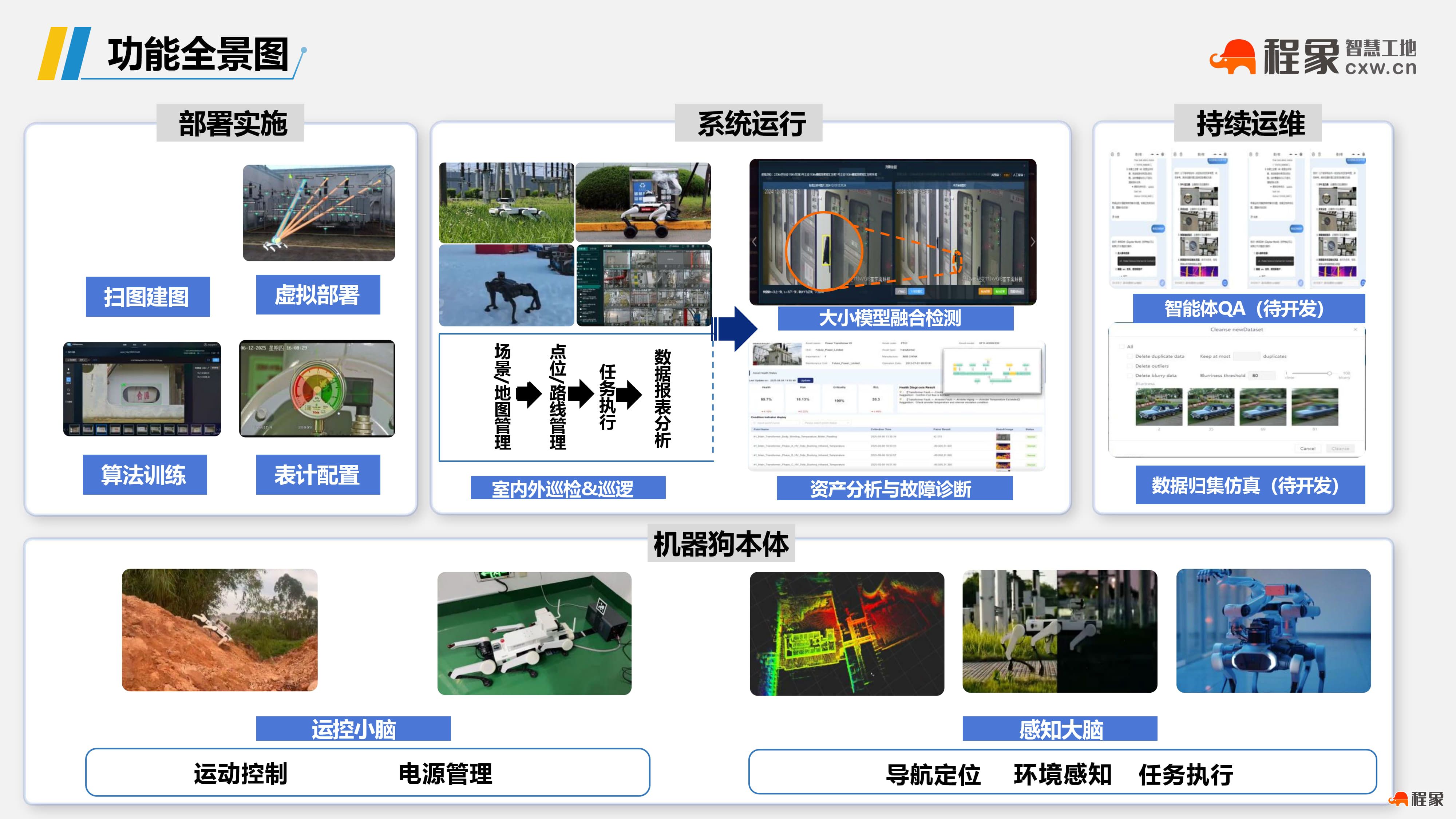1456x819 pixels.
Task: Enable Delete duplicate data checkbox
Action: [1130, 356]
